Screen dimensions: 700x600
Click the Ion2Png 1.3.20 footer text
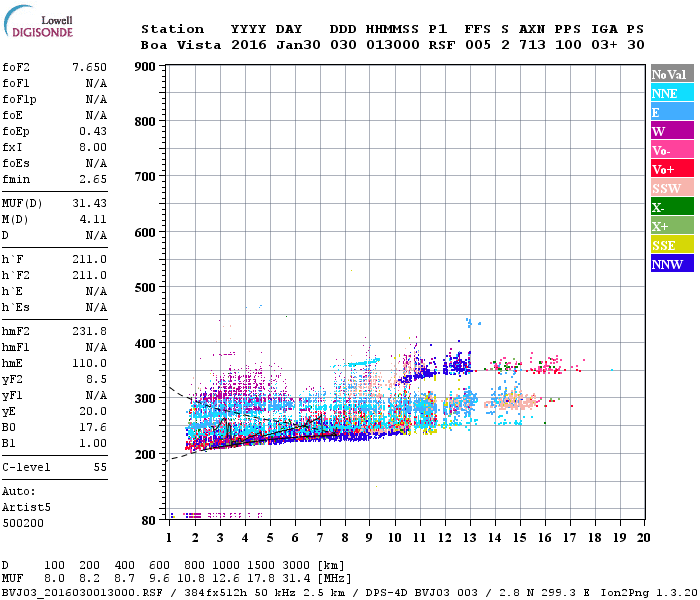point(649,593)
